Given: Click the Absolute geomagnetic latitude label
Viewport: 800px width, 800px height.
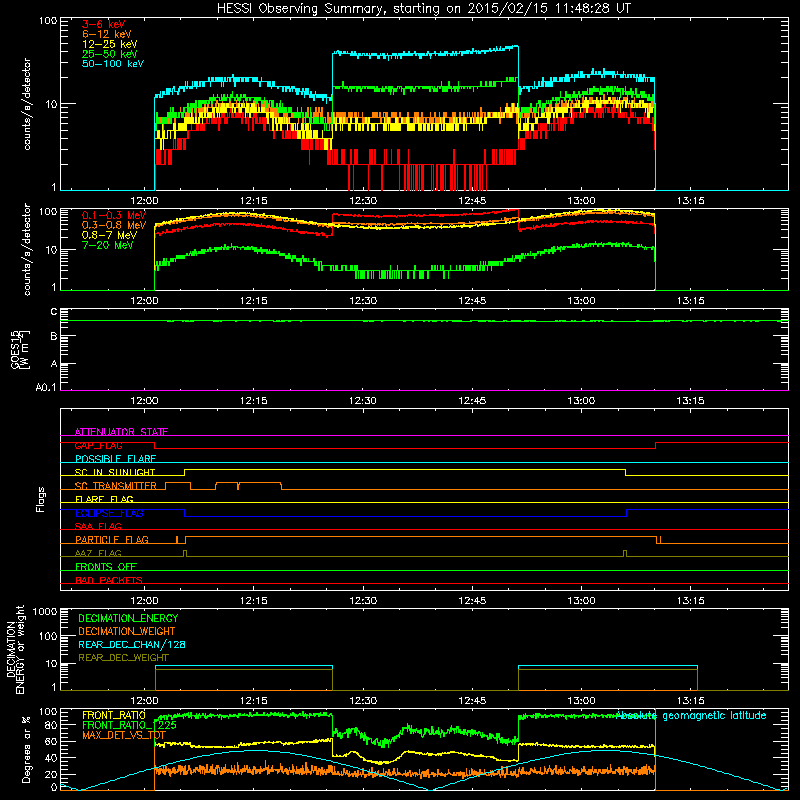Looking at the screenshot, I should pyautogui.click(x=691, y=716).
